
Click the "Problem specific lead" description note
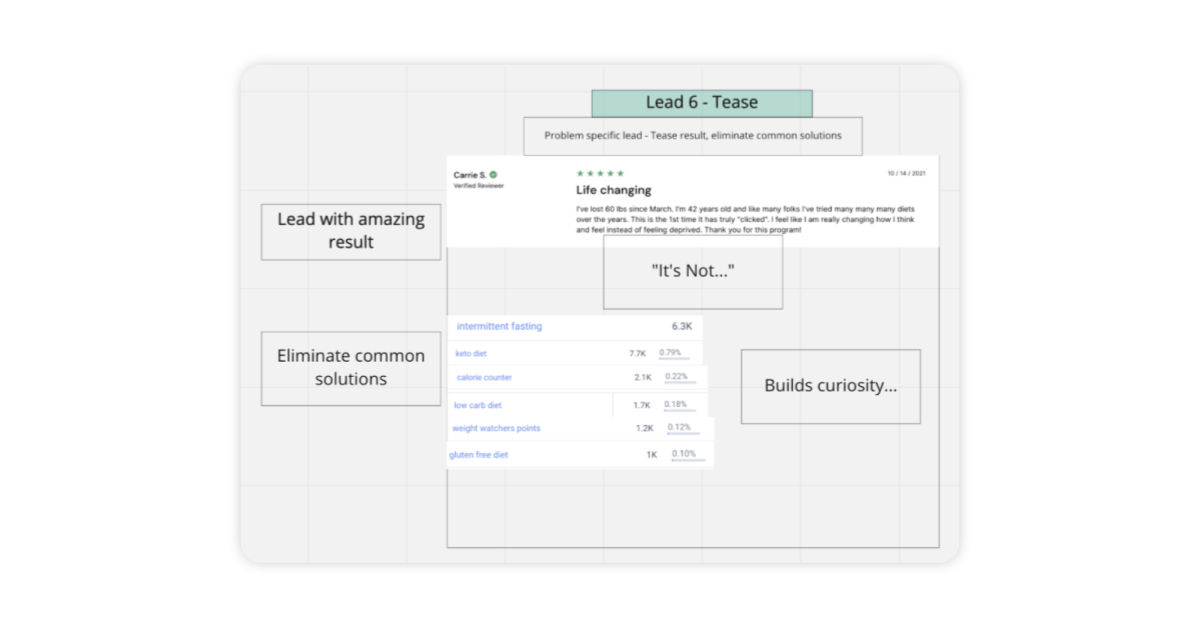pyautogui.click(x=692, y=136)
